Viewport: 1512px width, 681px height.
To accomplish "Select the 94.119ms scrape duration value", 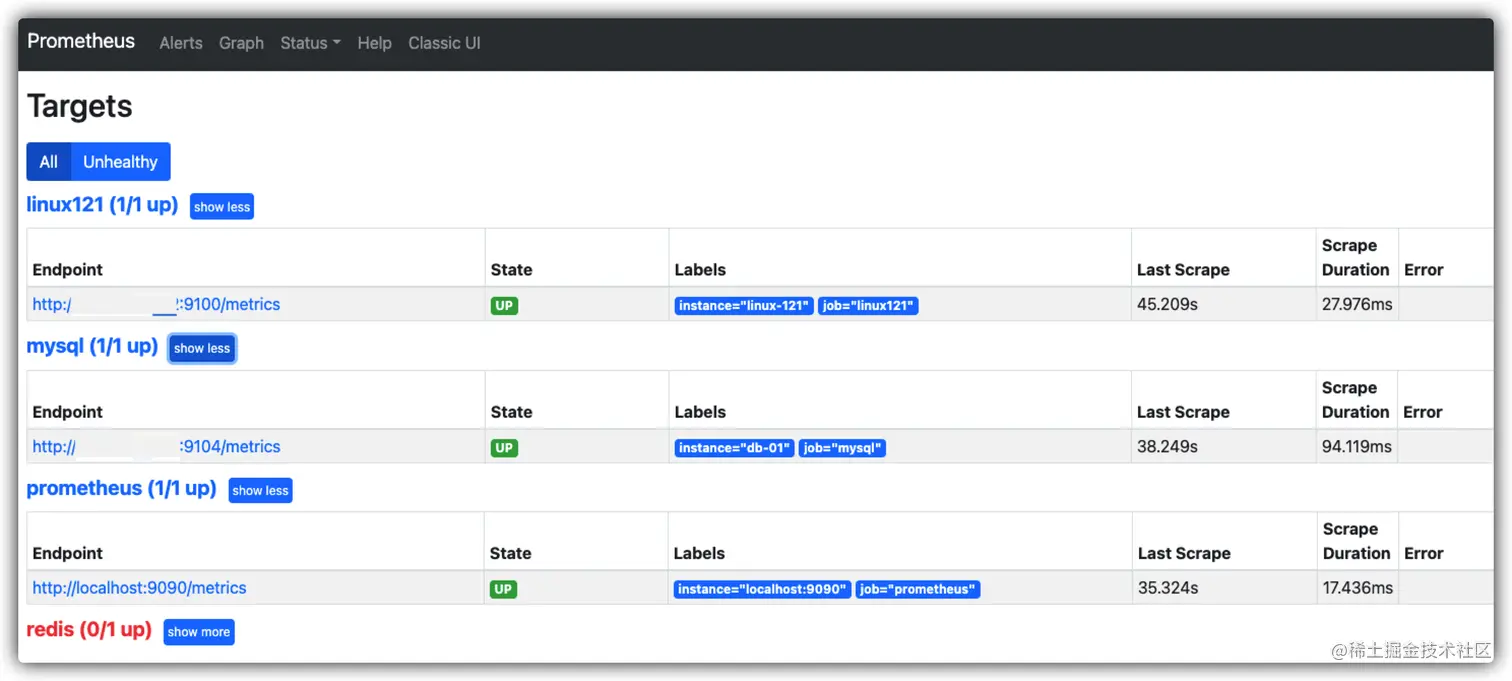I will click(x=1357, y=446).
